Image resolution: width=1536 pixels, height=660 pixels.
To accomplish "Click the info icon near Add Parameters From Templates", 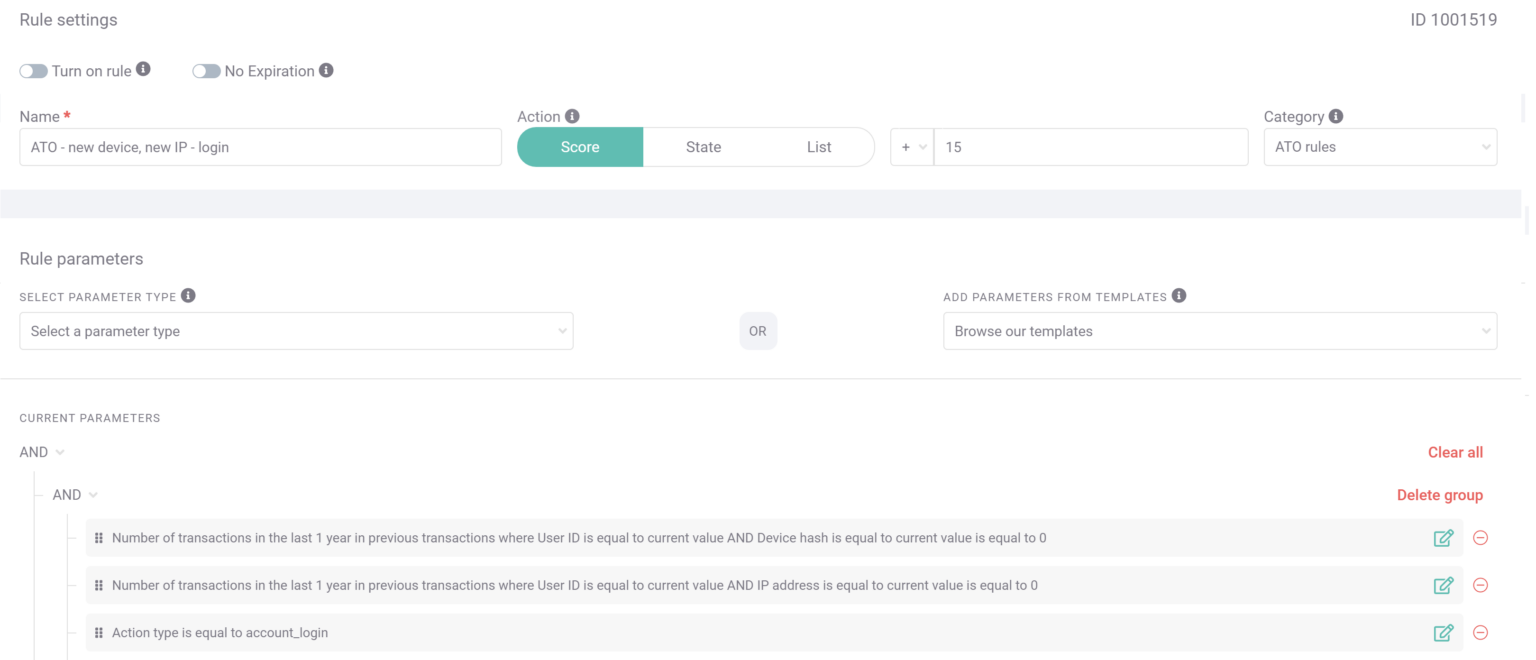I will click(x=1177, y=295).
